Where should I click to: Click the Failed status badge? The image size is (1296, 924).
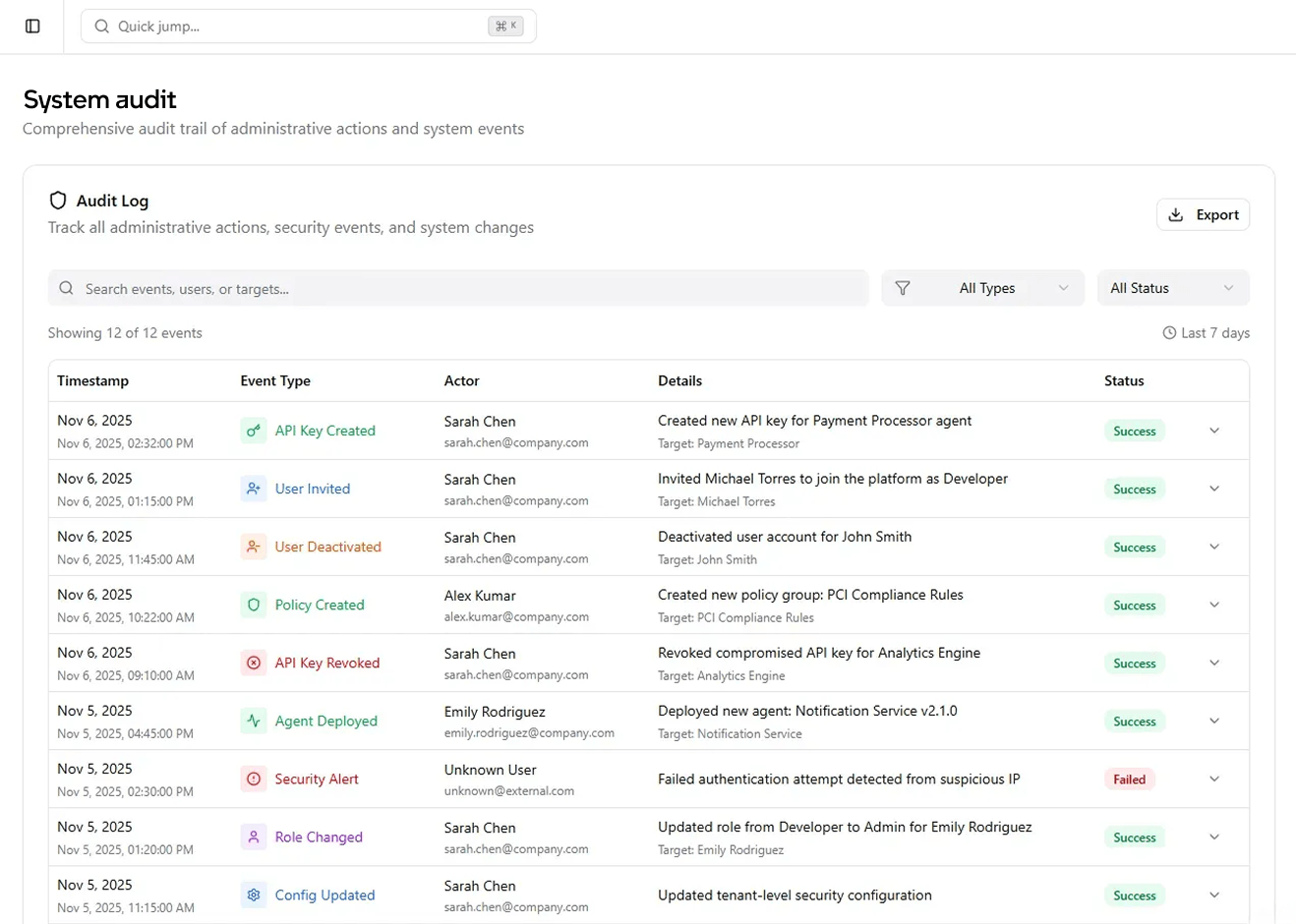[x=1129, y=780]
